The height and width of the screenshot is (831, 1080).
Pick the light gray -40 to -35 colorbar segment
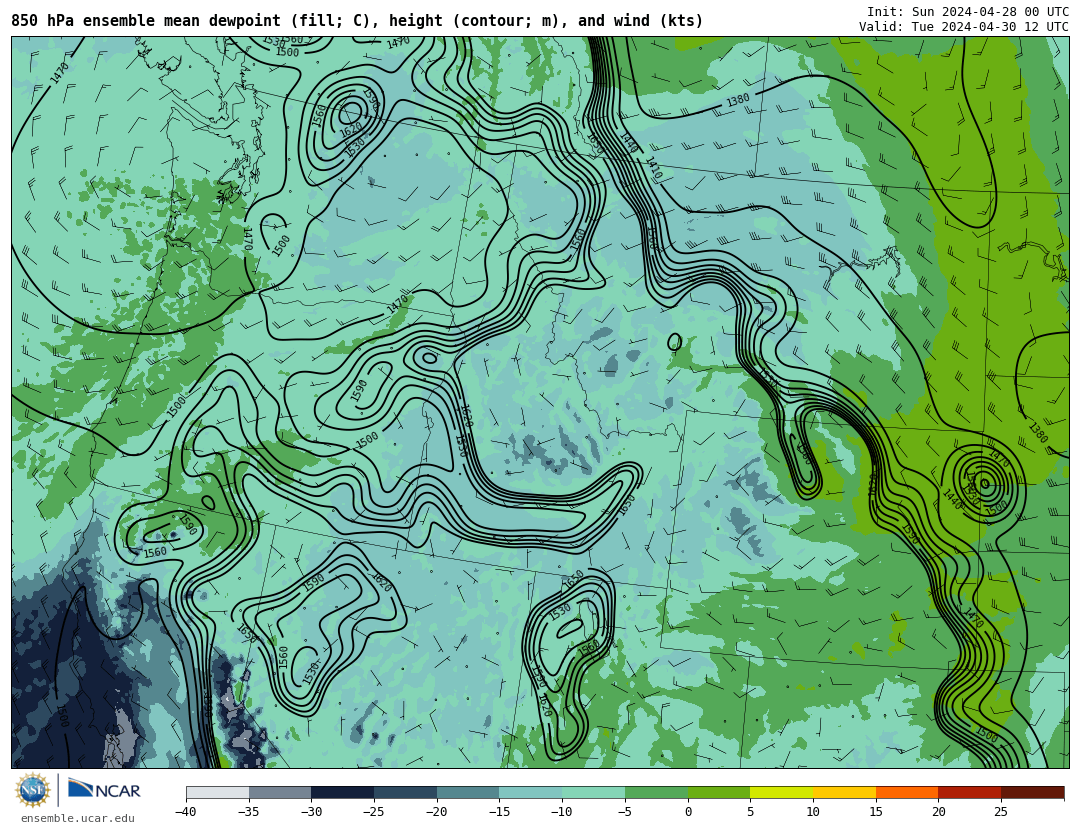pos(218,793)
